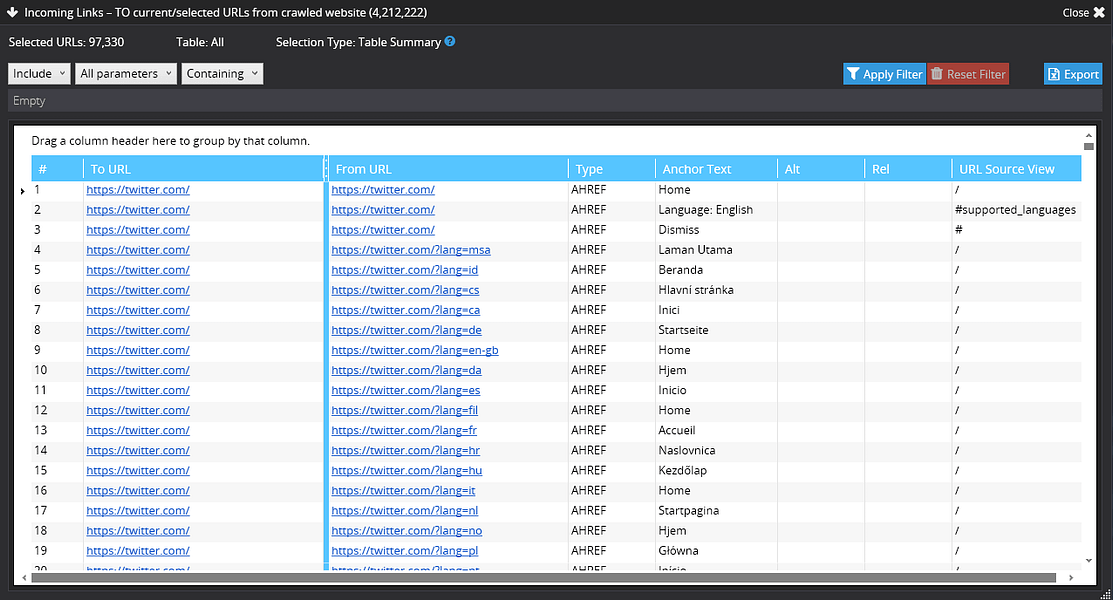Select the 'Dismiss' anchor text cell
The image size is (1113, 600).
tap(716, 229)
